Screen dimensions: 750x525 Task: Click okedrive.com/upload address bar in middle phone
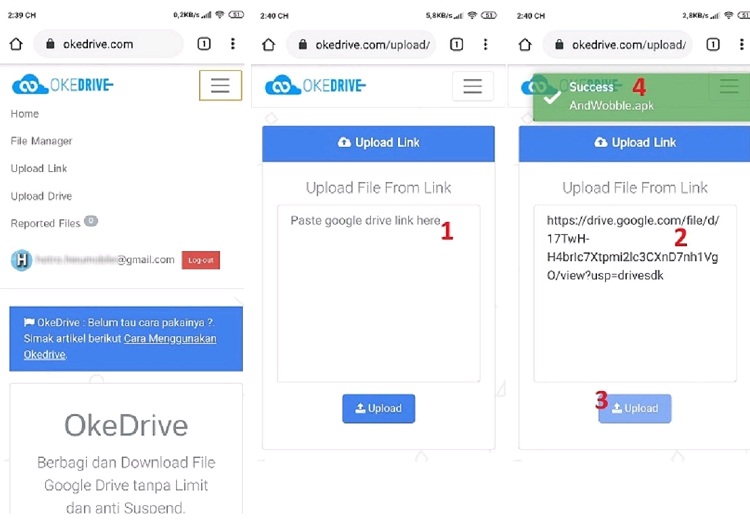[x=361, y=44]
